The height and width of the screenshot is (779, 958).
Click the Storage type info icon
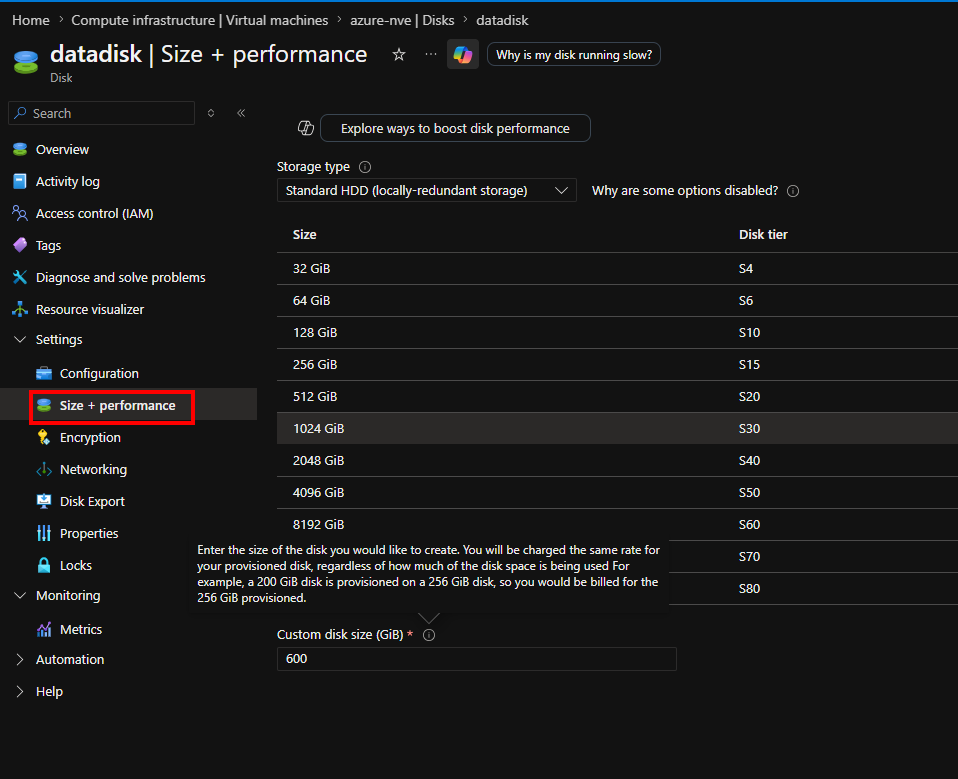point(365,167)
